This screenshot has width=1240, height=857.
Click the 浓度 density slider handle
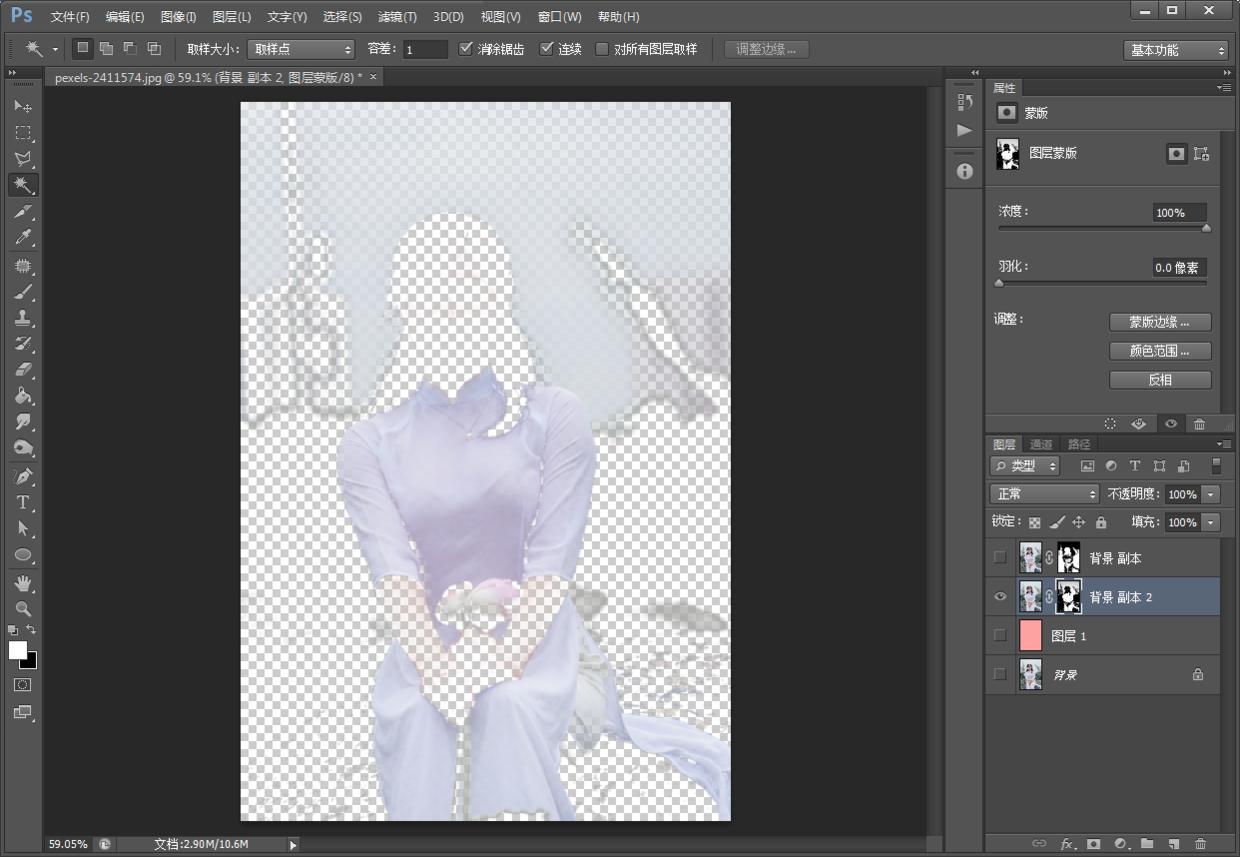tap(1206, 228)
